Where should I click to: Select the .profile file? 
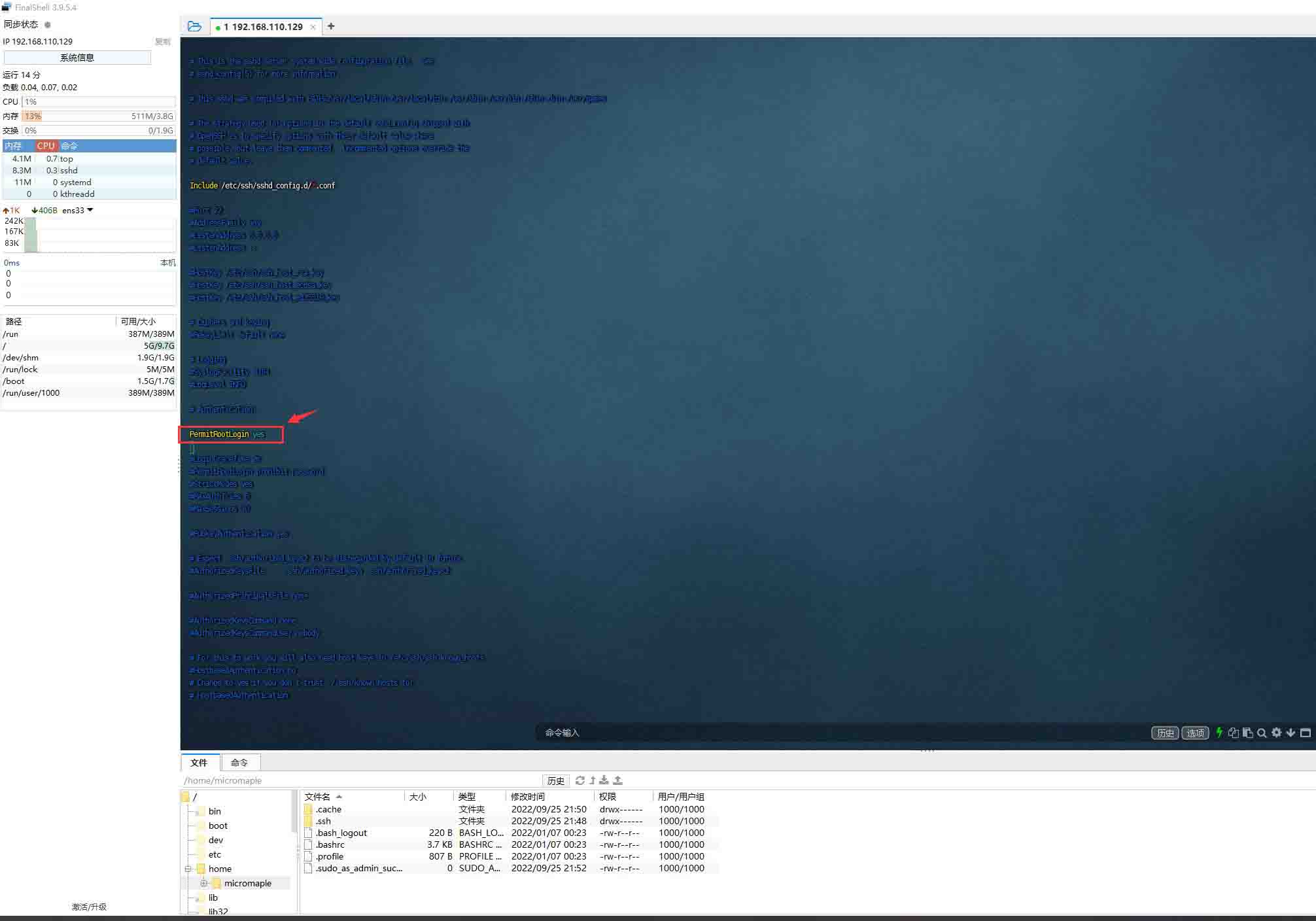pos(510,856)
